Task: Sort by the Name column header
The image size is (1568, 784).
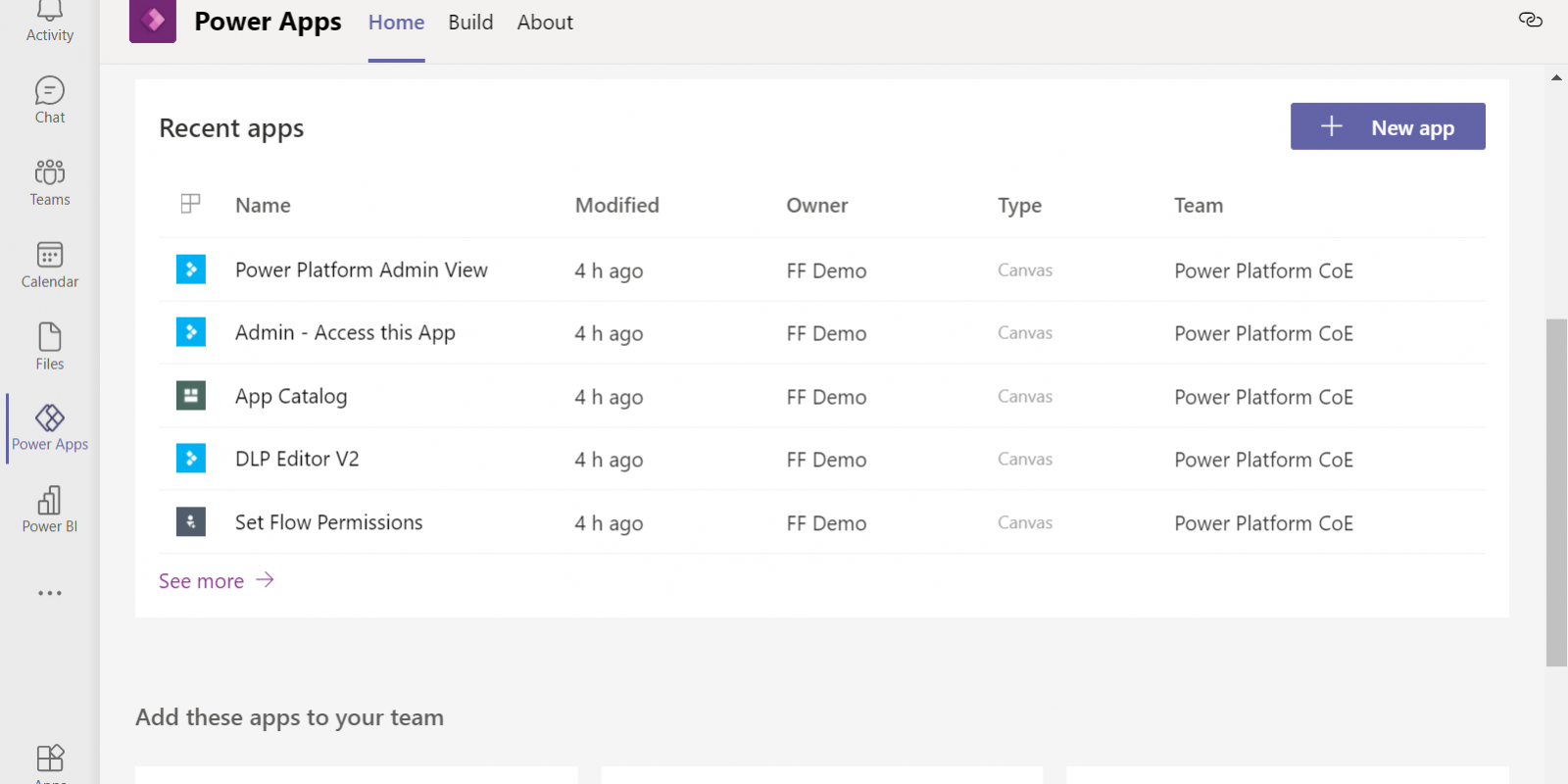Action: (x=263, y=205)
